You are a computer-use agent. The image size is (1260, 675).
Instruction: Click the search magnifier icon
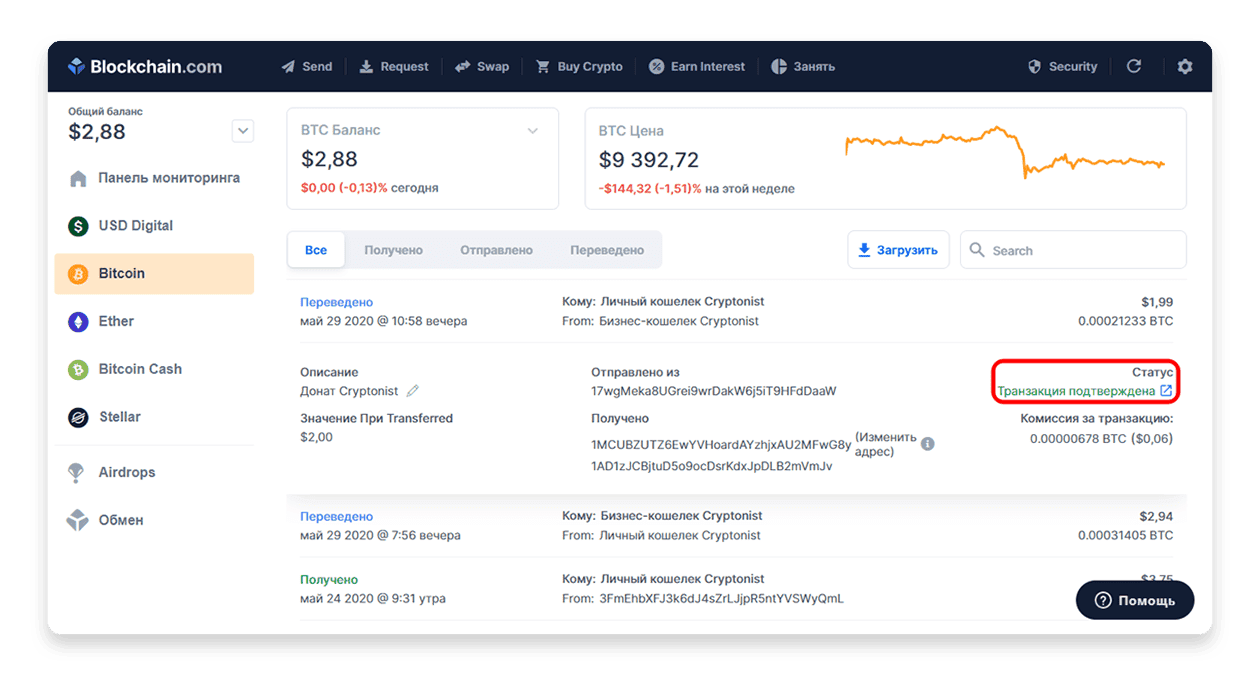point(976,250)
